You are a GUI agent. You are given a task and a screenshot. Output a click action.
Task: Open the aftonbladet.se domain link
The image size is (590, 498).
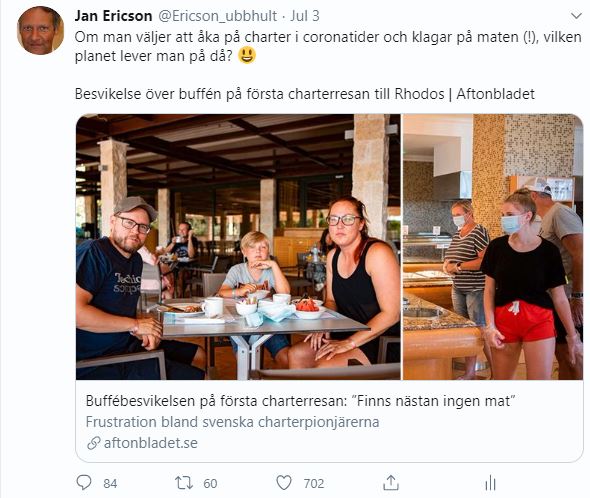(151, 443)
